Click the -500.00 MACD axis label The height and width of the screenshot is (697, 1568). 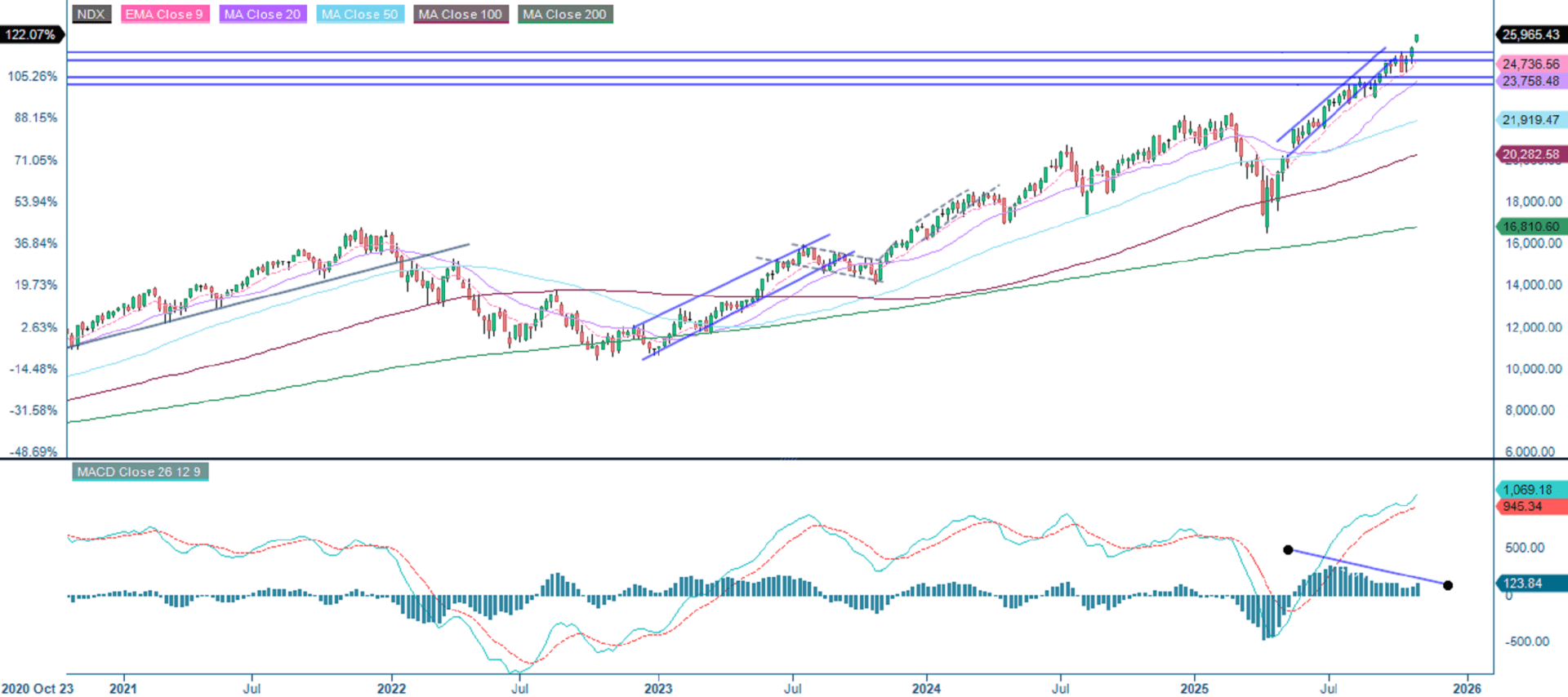pyautogui.click(x=1527, y=642)
